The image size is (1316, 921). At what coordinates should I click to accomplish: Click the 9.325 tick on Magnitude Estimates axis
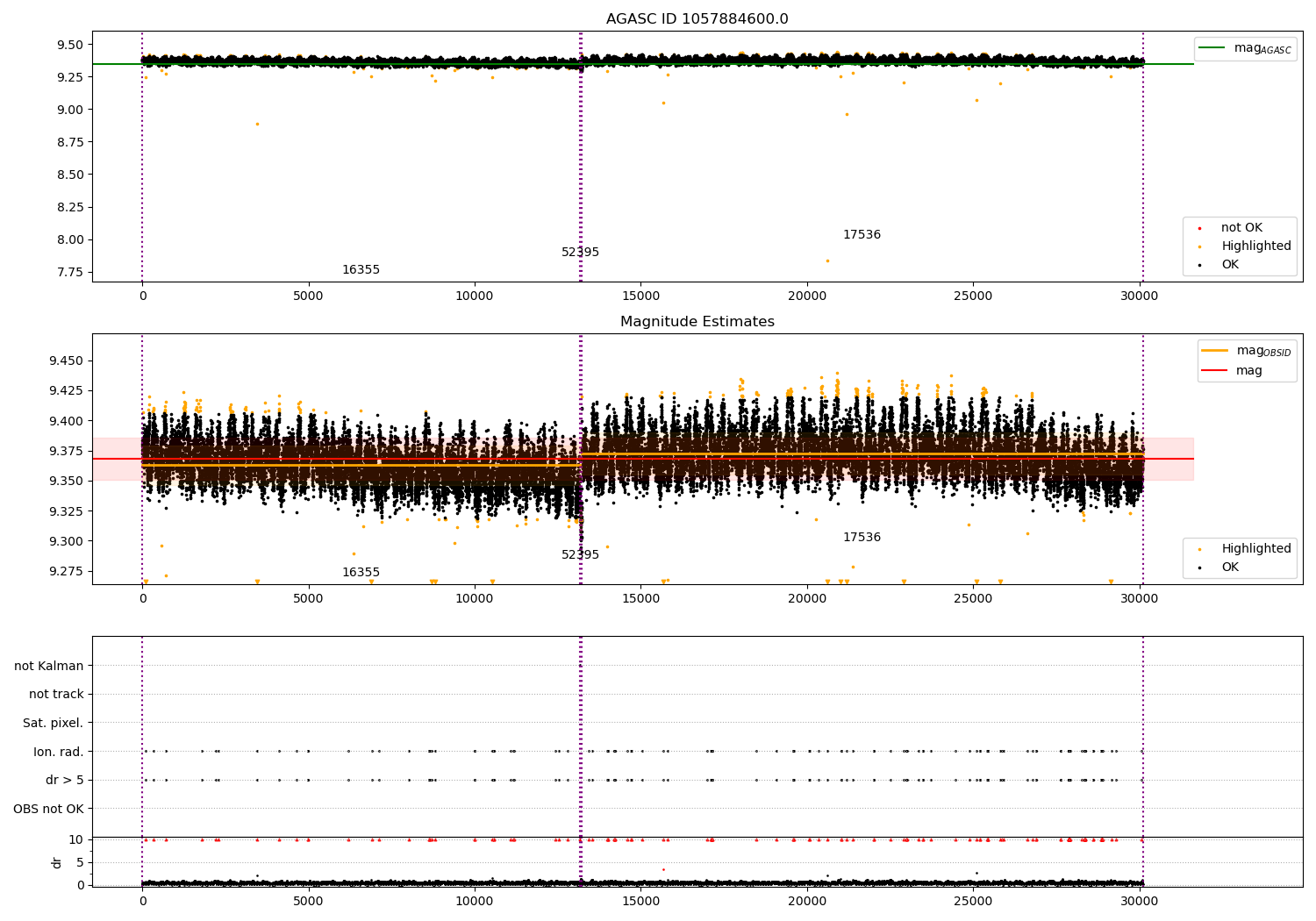click(66, 511)
